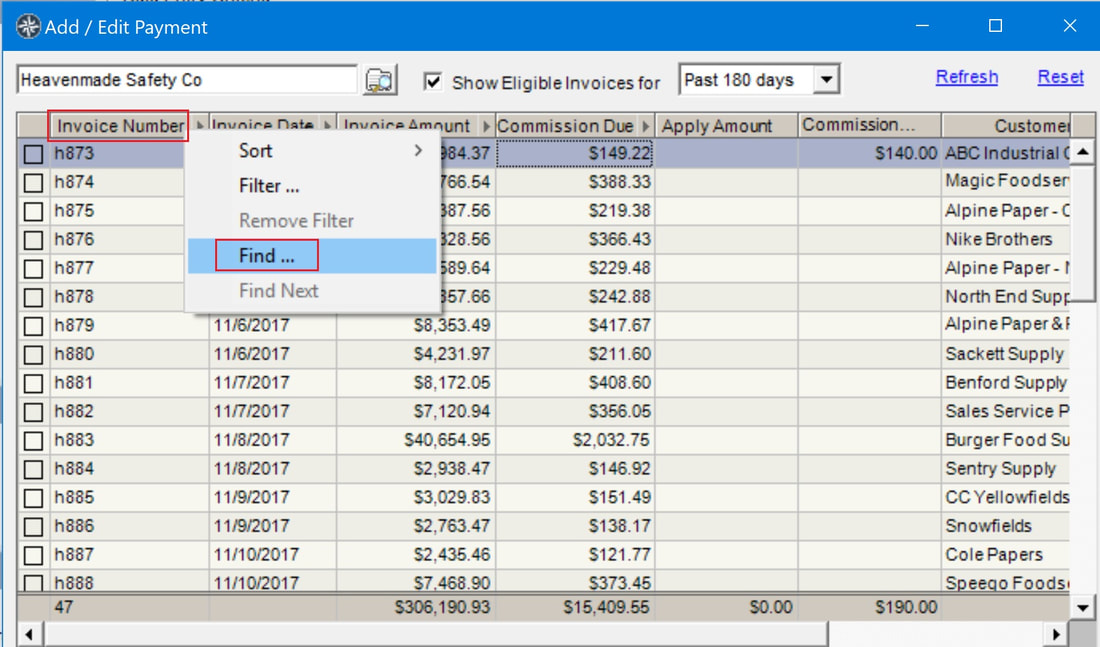Click the 11/9/2017 date for h886
Image resolution: width=1100 pixels, height=647 pixels.
pyautogui.click(x=273, y=526)
